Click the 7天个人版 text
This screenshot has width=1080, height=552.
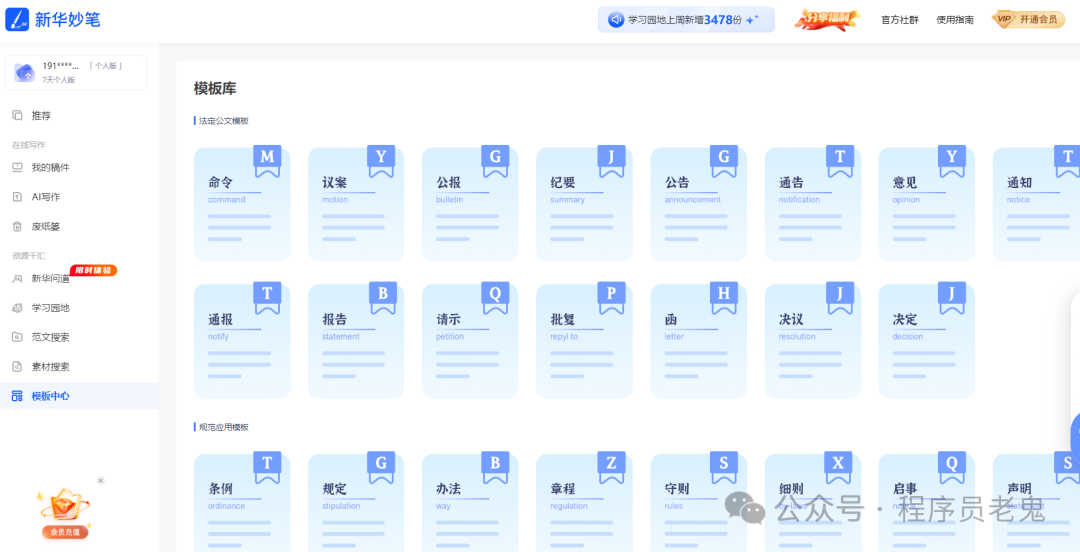[59, 80]
